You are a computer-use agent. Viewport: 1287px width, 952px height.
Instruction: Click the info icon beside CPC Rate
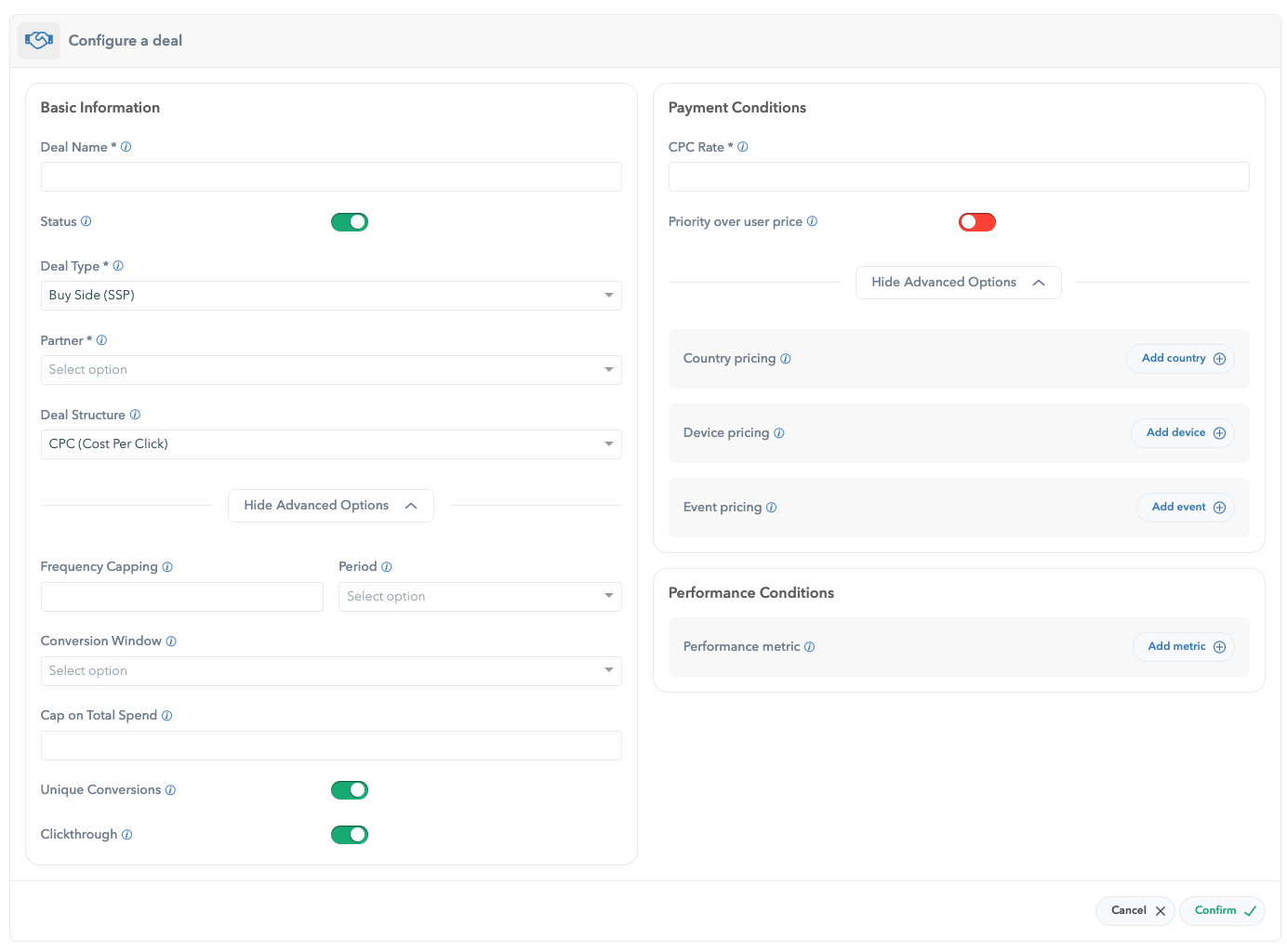(x=743, y=147)
